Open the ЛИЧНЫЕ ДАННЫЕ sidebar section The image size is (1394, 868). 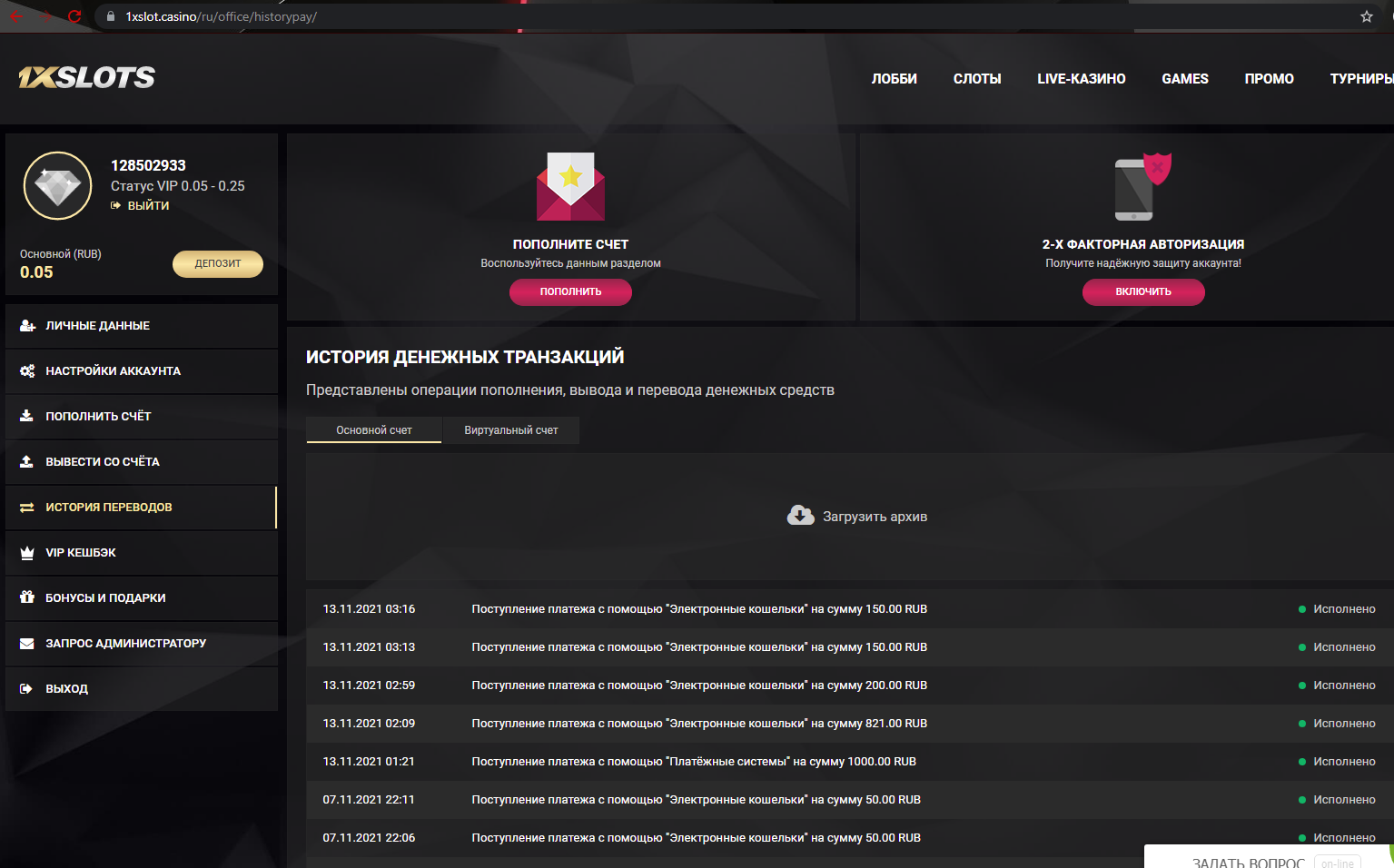pyautogui.click(x=142, y=326)
